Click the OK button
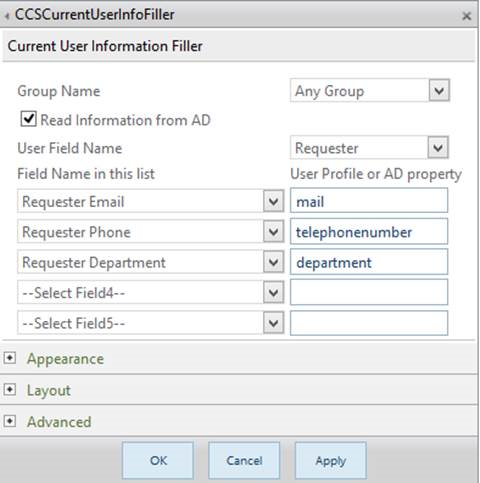This screenshot has width=480, height=483. (x=158, y=460)
